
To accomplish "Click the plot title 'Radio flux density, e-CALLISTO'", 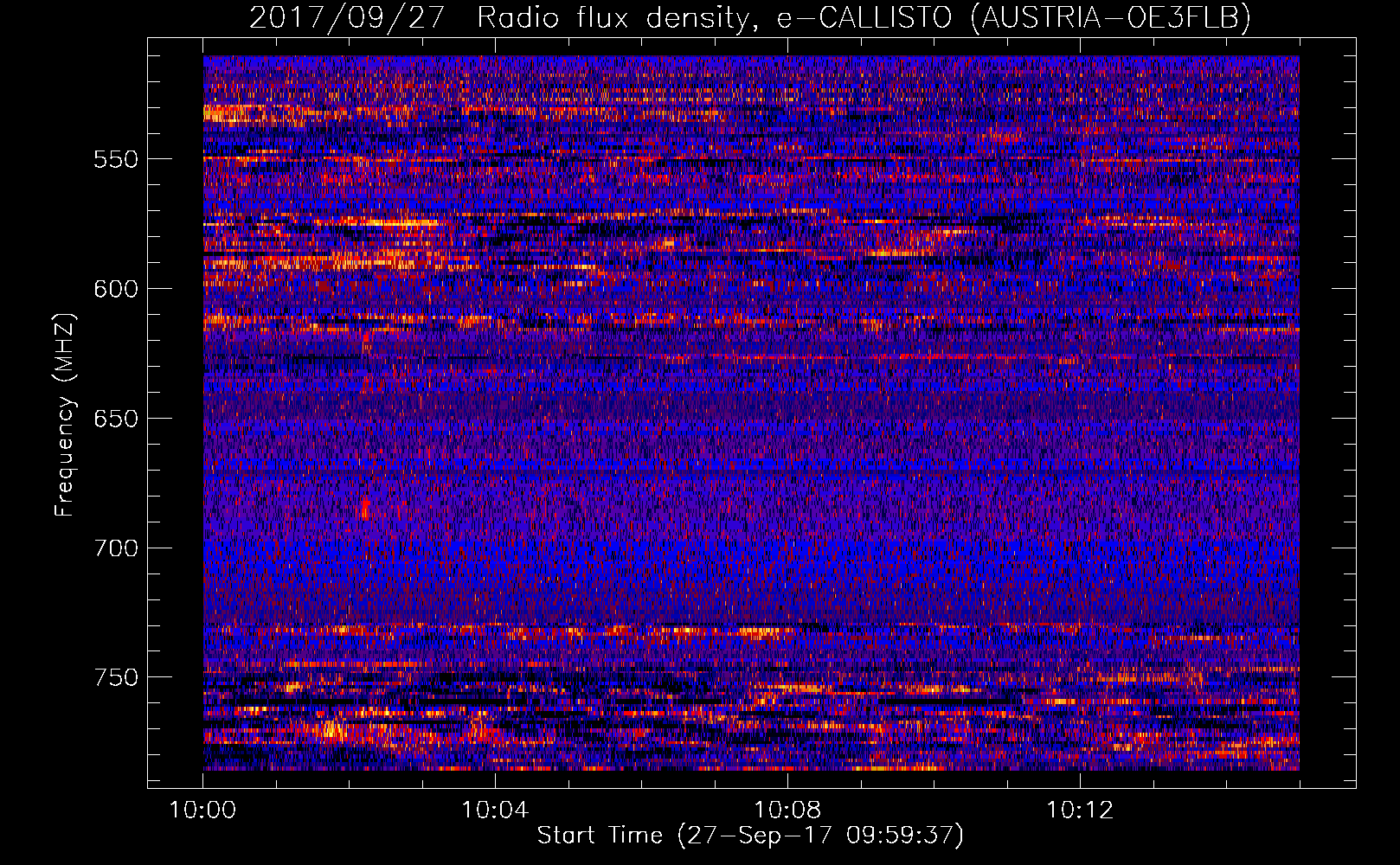I will coord(714,17).
